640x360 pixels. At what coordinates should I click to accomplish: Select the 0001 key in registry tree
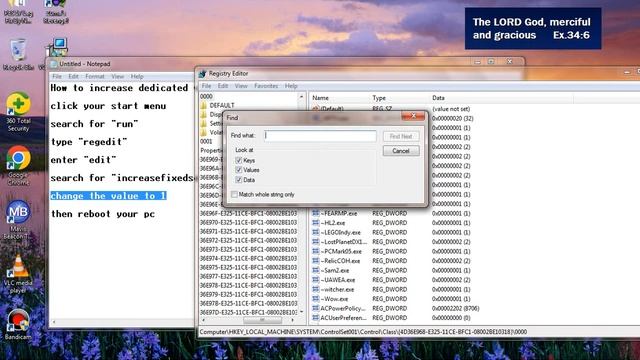point(207,141)
